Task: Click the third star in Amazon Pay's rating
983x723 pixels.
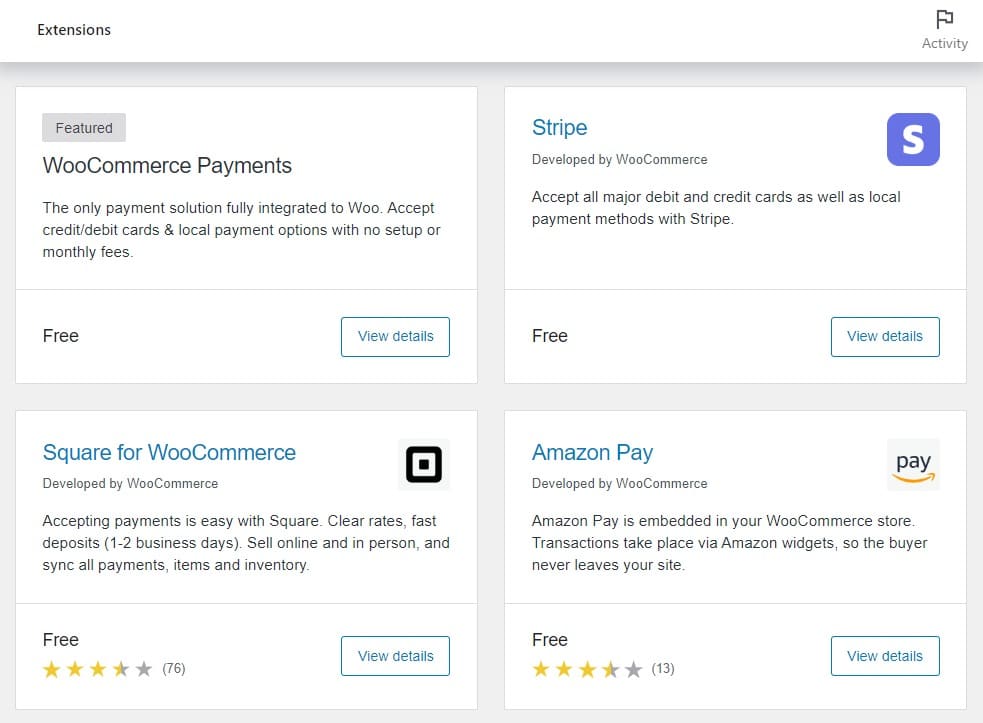Action: pos(588,668)
